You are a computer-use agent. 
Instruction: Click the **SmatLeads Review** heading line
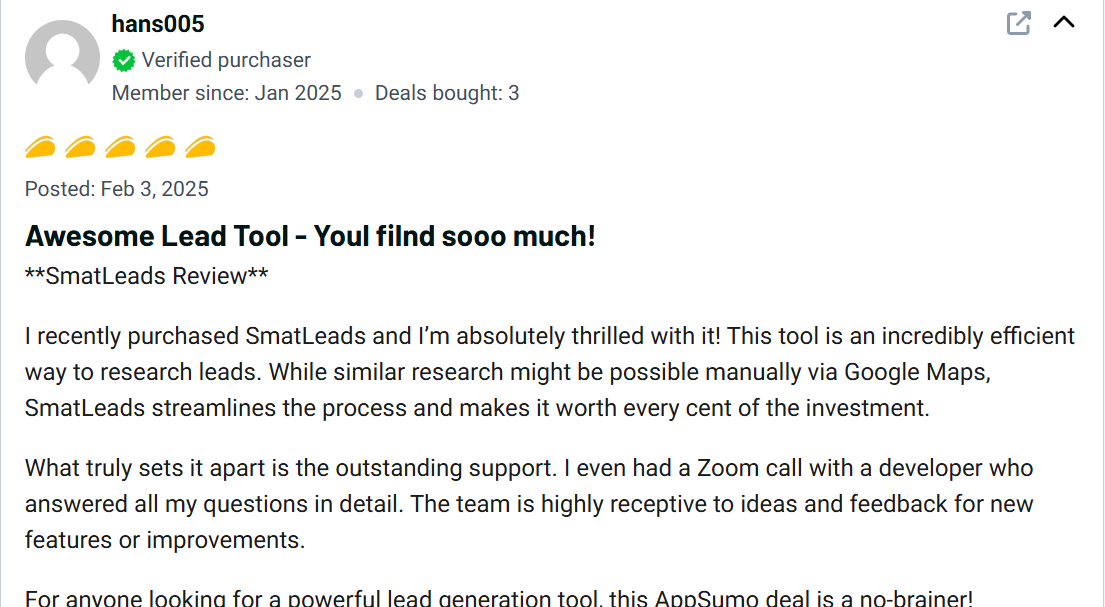pos(147,276)
